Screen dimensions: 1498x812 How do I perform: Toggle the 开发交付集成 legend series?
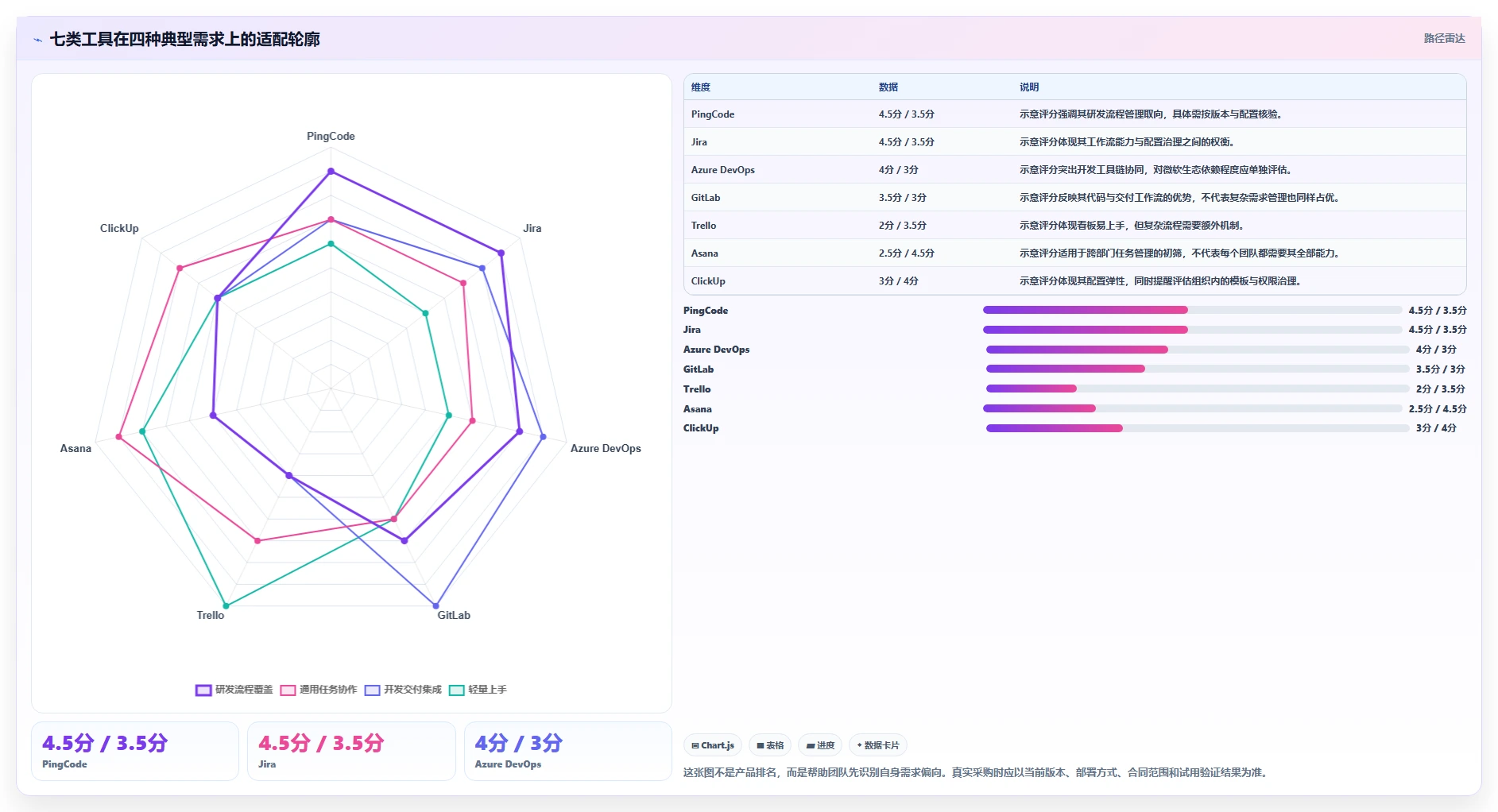point(403,690)
